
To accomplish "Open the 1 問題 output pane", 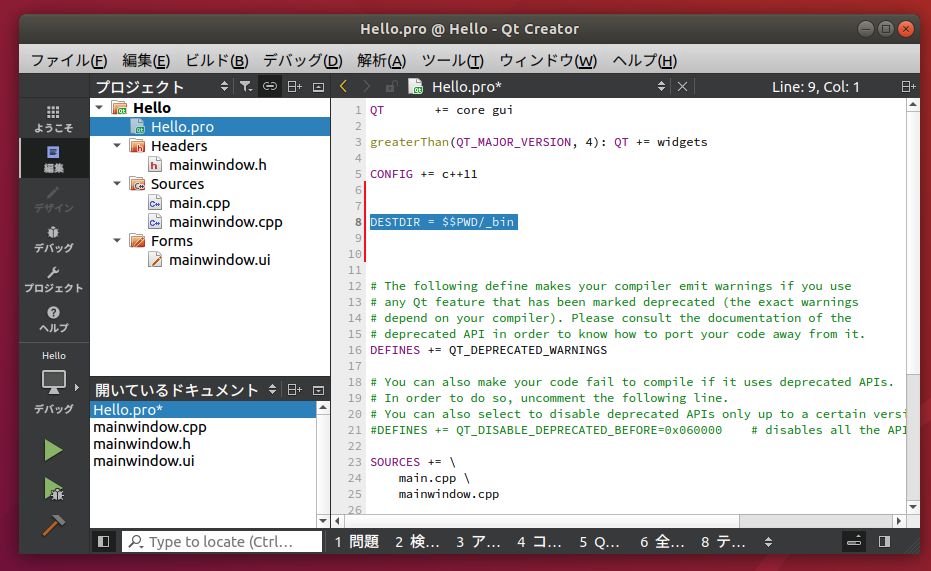I will coord(357,541).
